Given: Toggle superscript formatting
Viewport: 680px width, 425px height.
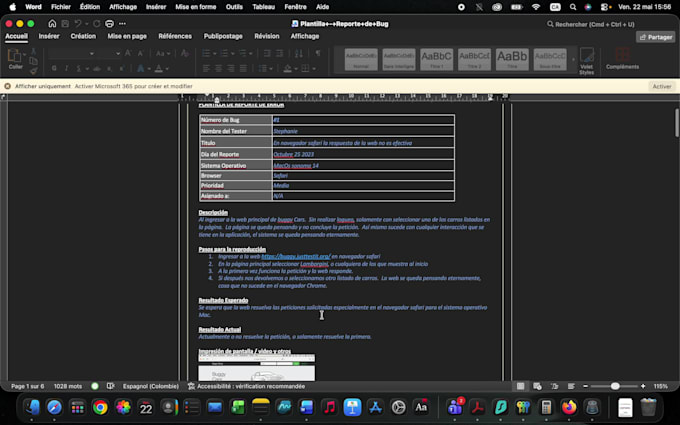Looking at the screenshot, I should [122, 69].
